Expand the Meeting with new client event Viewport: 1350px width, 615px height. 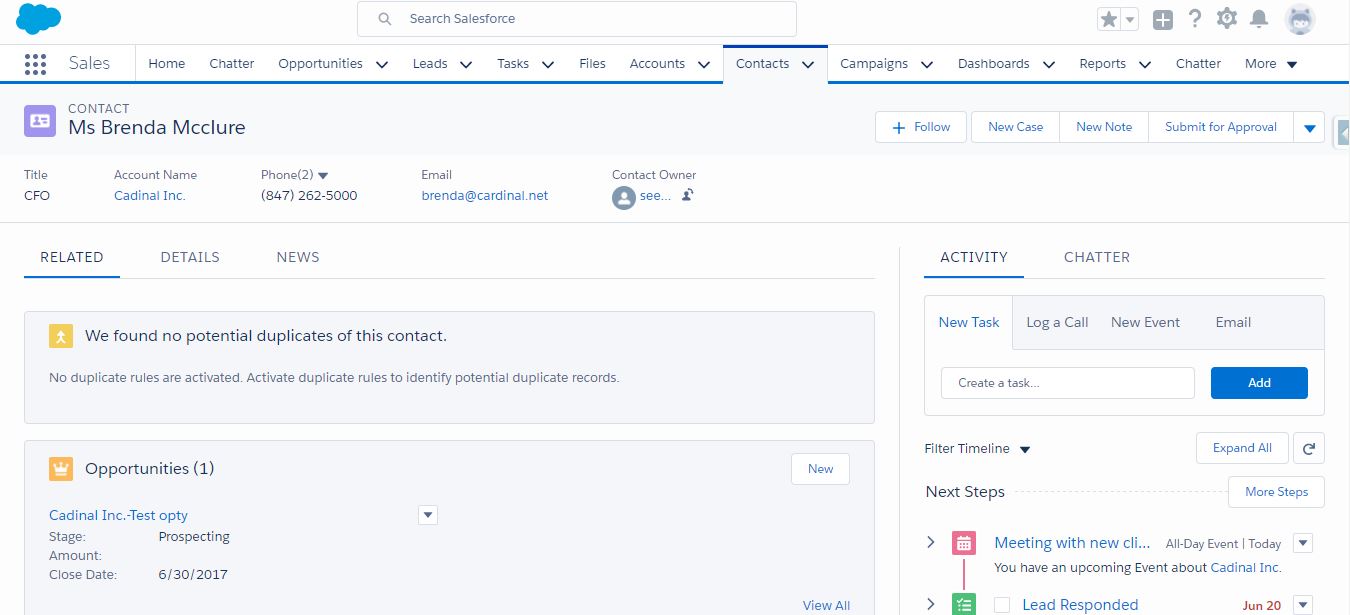(931, 542)
